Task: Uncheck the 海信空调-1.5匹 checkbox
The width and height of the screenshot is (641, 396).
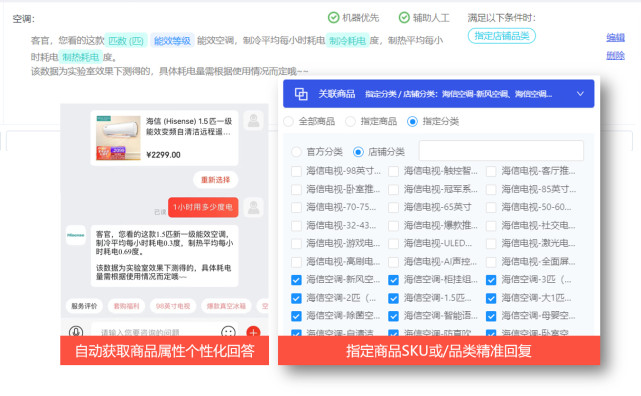Action: [x=394, y=298]
